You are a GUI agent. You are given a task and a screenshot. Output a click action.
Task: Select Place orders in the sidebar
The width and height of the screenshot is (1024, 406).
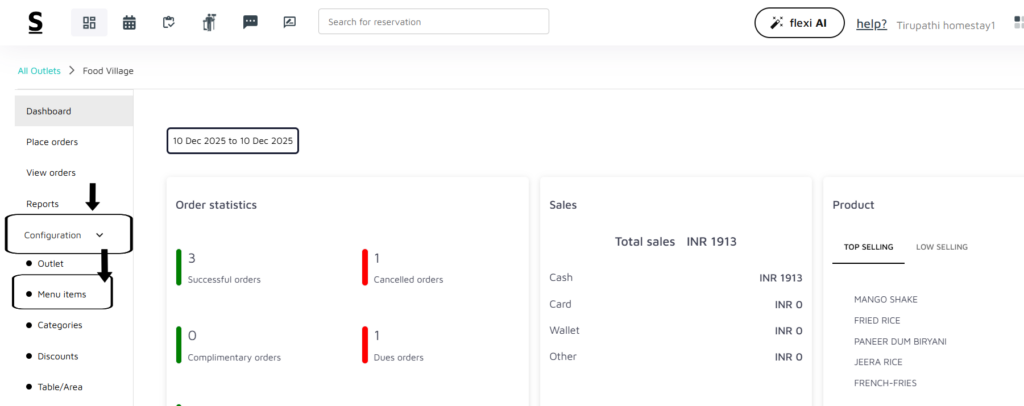tap(52, 142)
